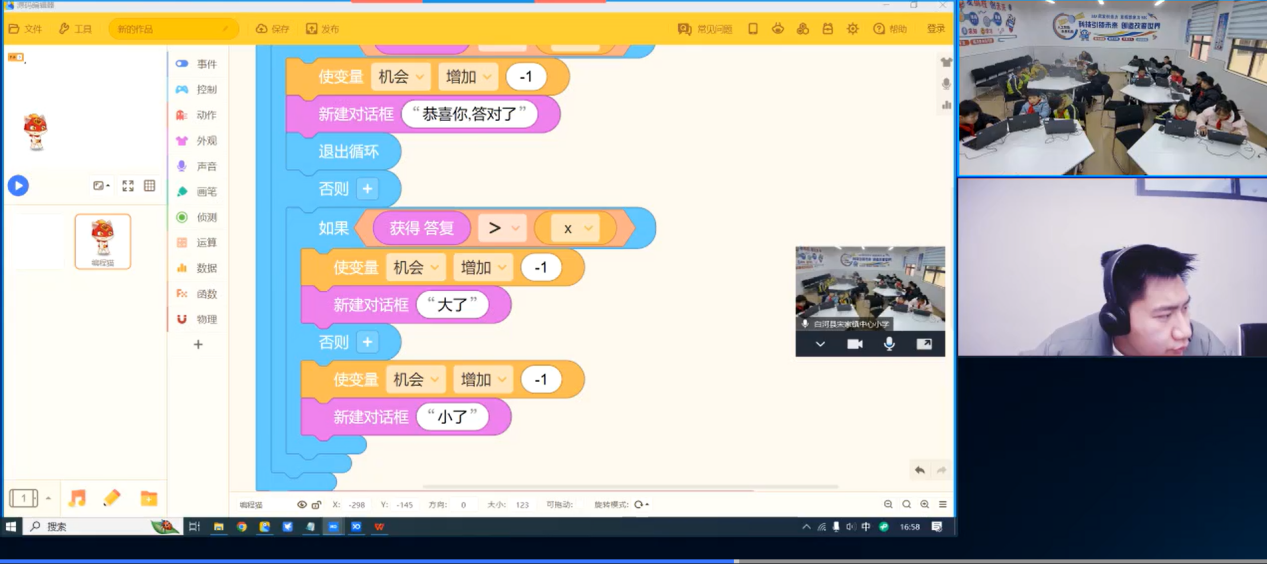The image size is (1267, 564).
Task: Toggle the sprite lock icon
Action: point(316,505)
